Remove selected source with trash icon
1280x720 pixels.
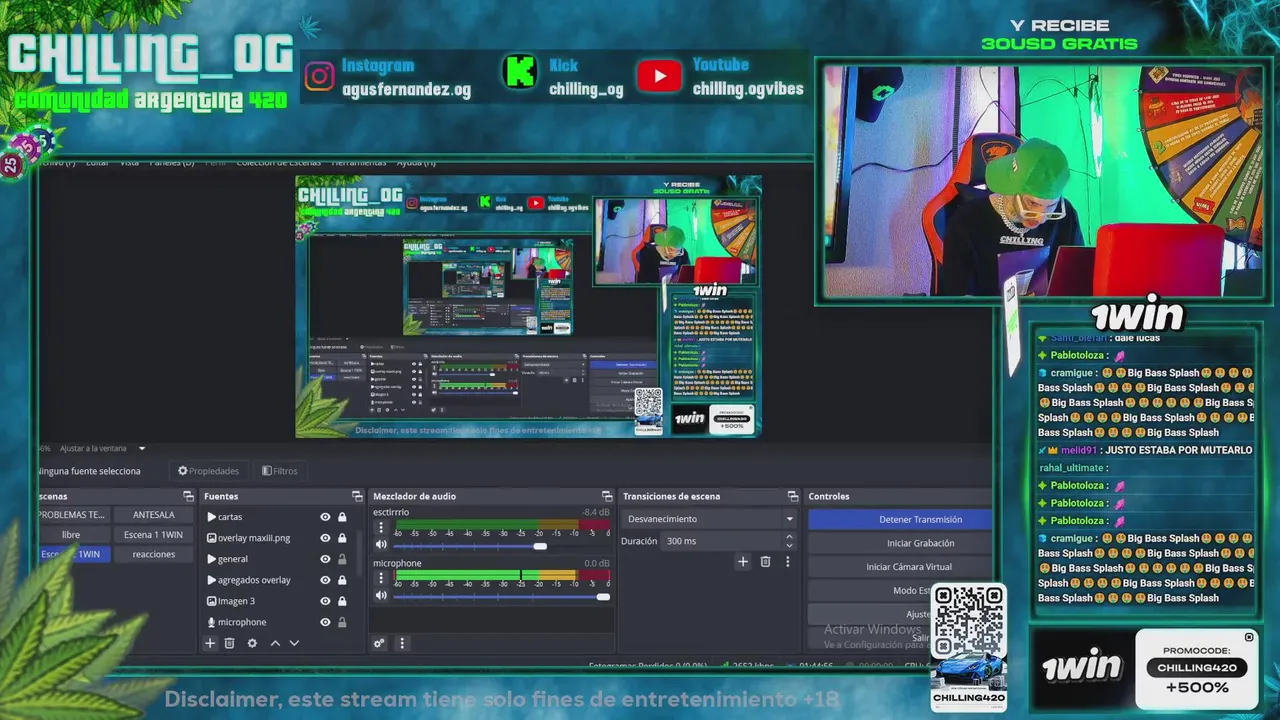click(x=229, y=643)
